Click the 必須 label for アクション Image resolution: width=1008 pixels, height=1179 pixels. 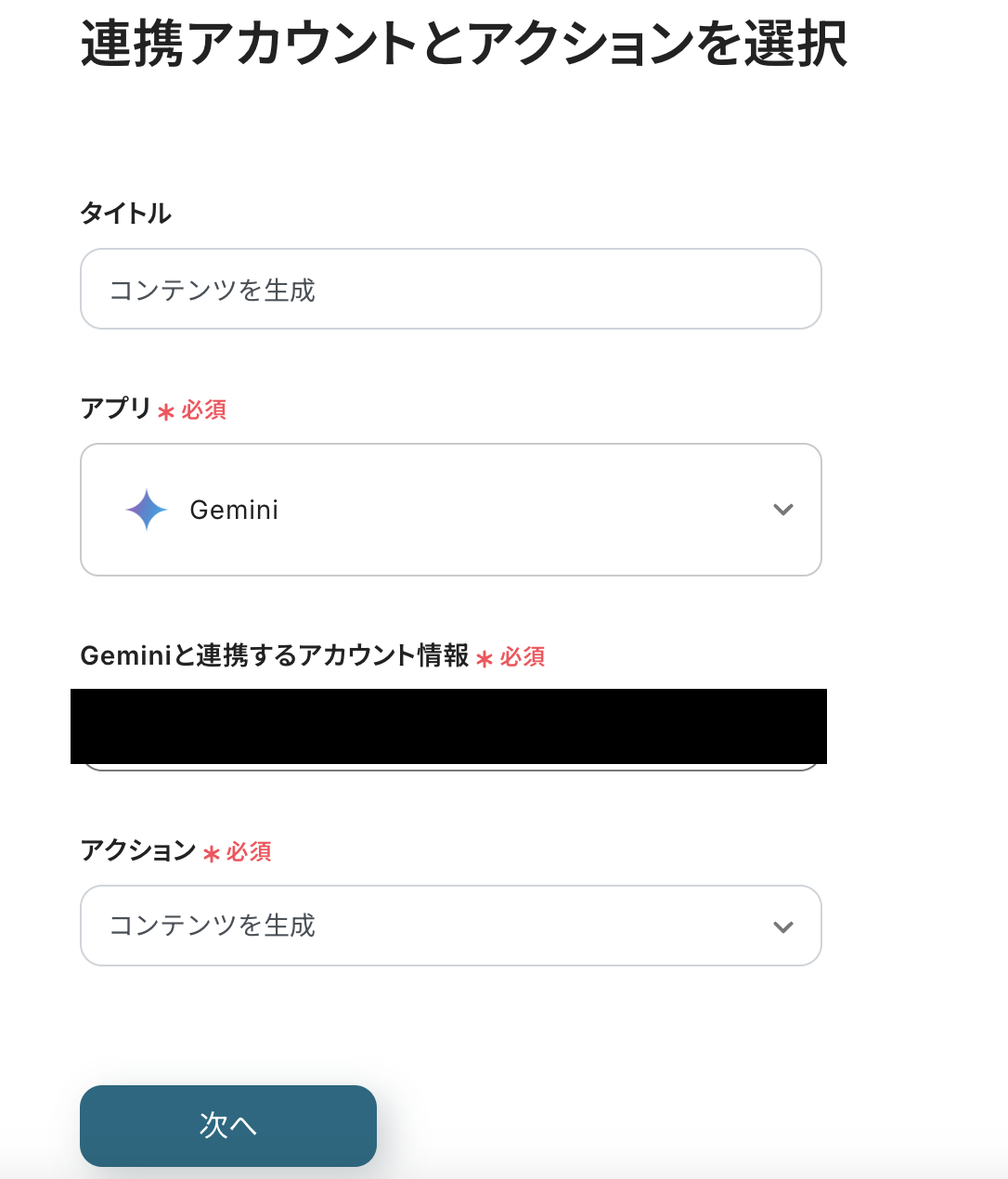247,851
